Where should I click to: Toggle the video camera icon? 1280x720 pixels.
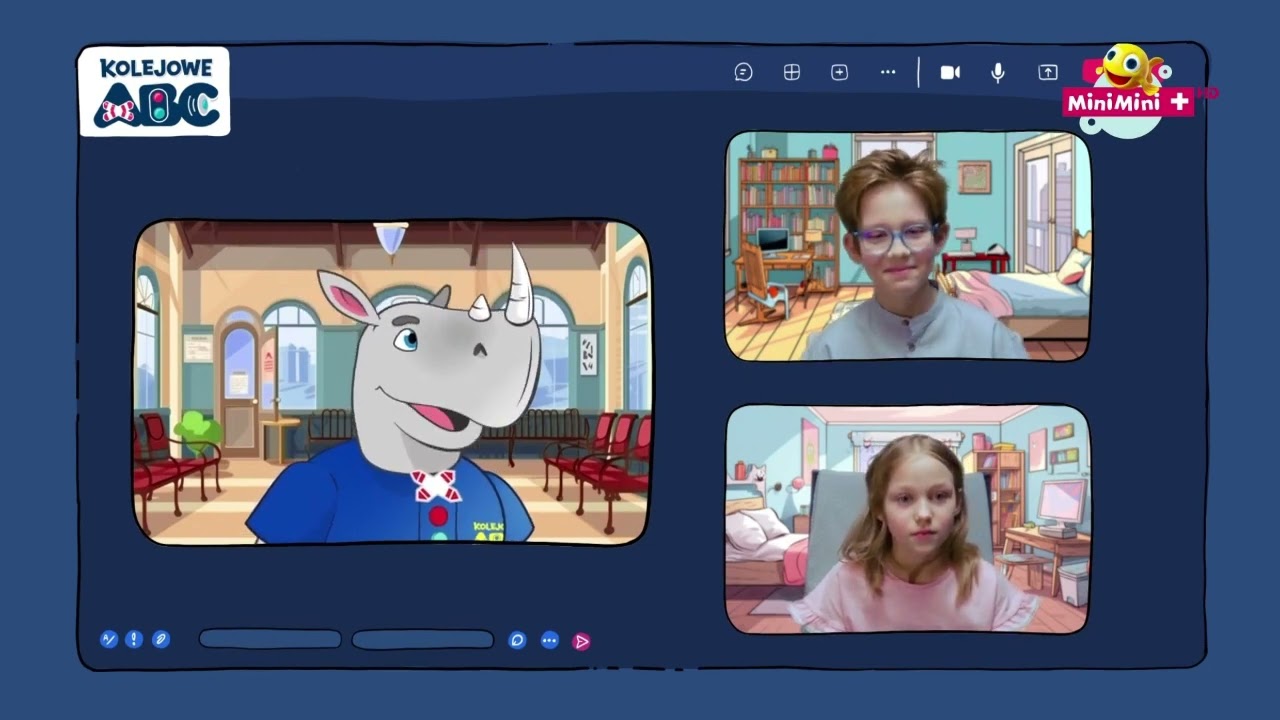[950, 72]
